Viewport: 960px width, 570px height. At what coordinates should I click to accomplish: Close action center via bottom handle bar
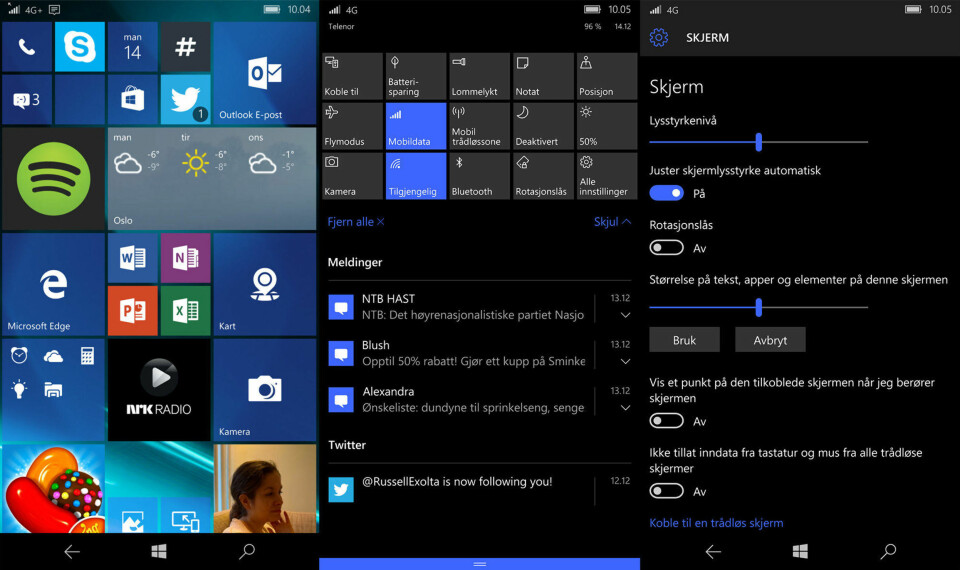click(x=479, y=564)
